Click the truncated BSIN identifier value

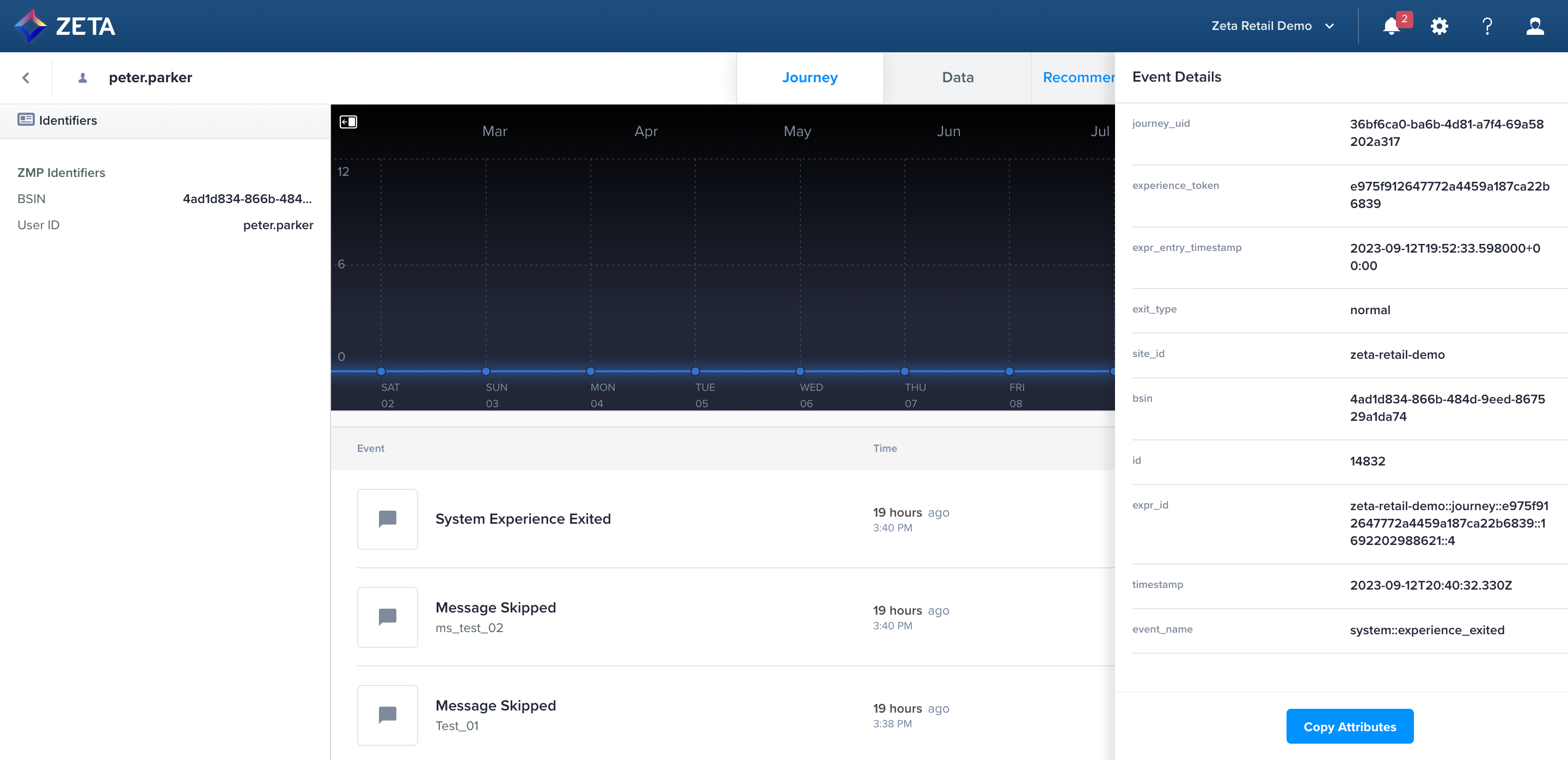(247, 198)
